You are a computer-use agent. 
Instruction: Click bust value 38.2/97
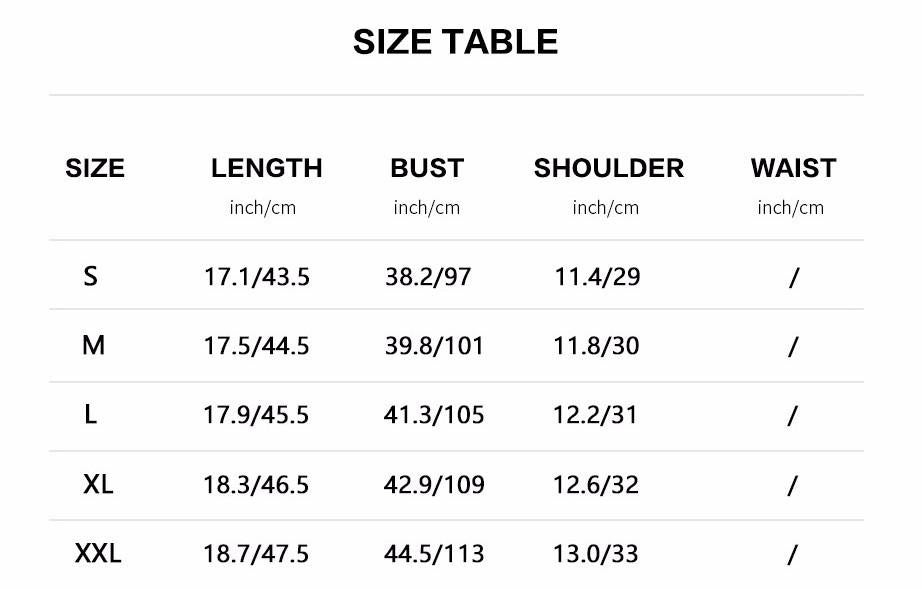tap(428, 277)
